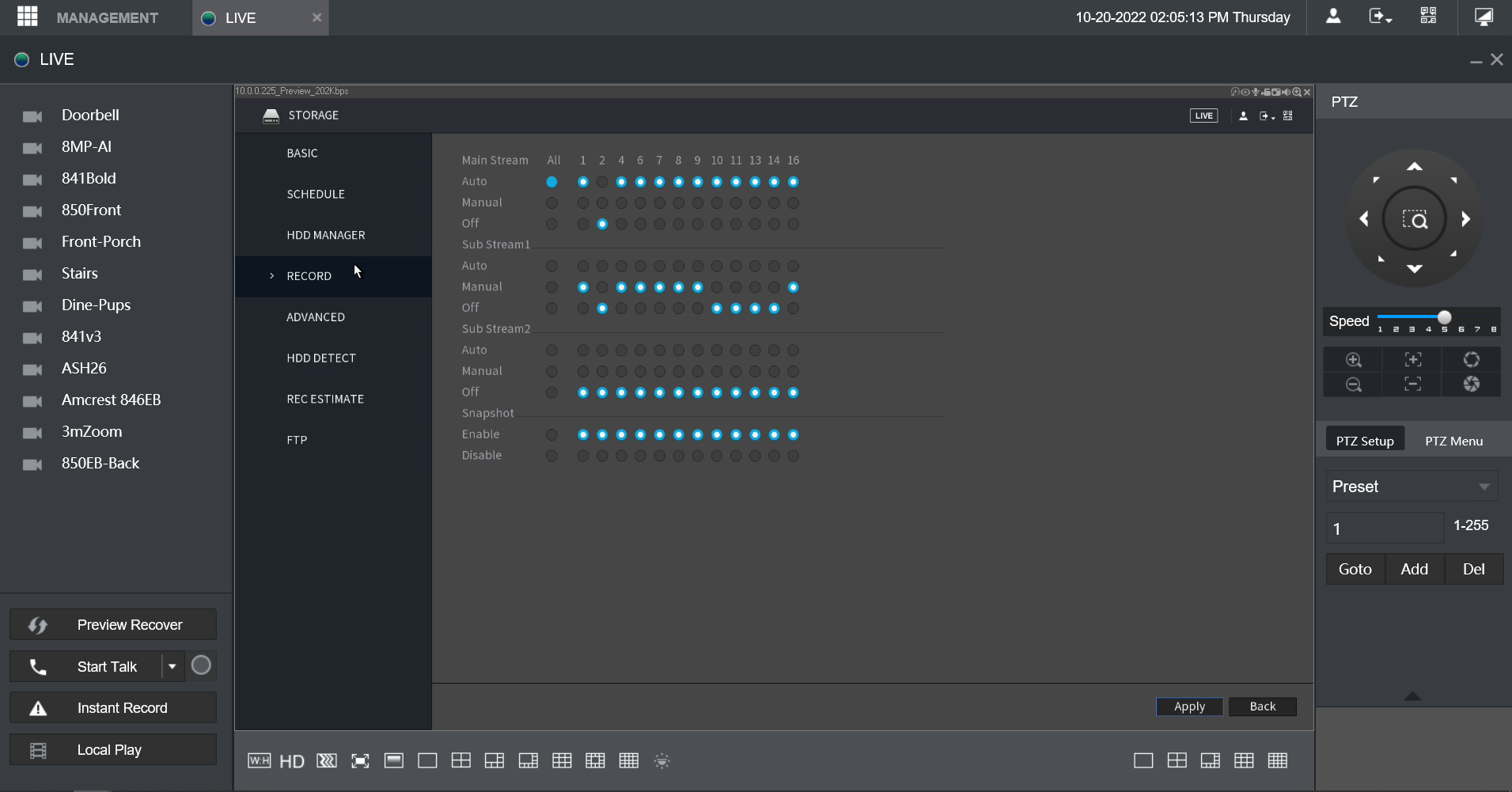Move PTZ left with the left arrow
The height and width of the screenshot is (792, 1512).
(x=1364, y=219)
